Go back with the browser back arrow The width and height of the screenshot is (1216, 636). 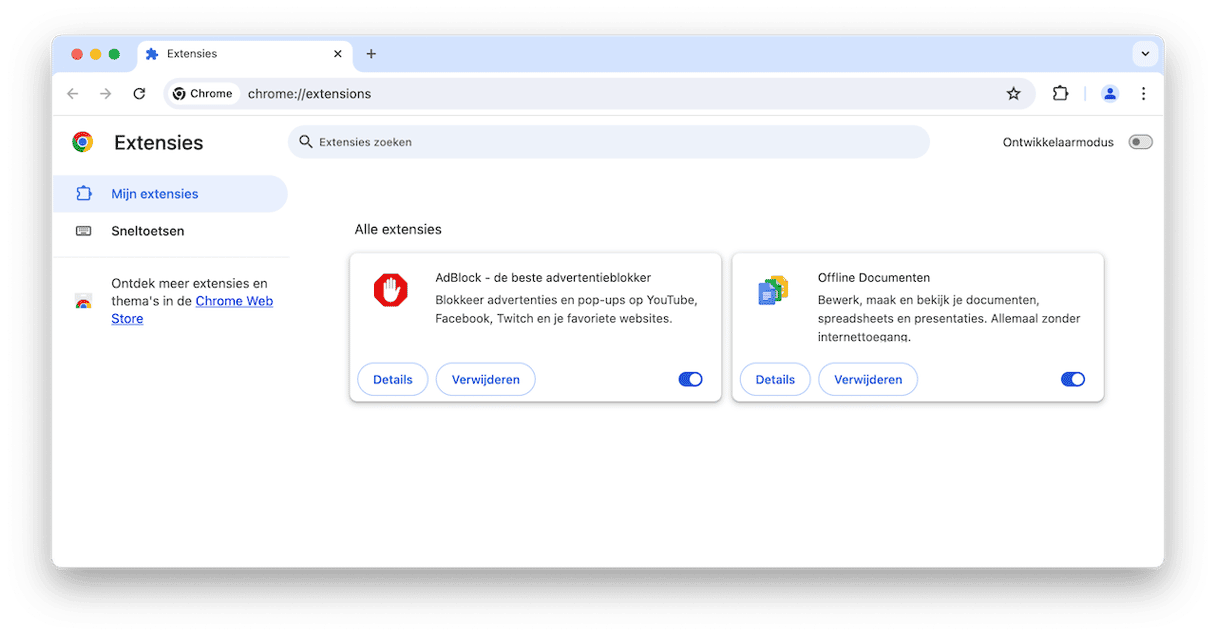[72, 94]
